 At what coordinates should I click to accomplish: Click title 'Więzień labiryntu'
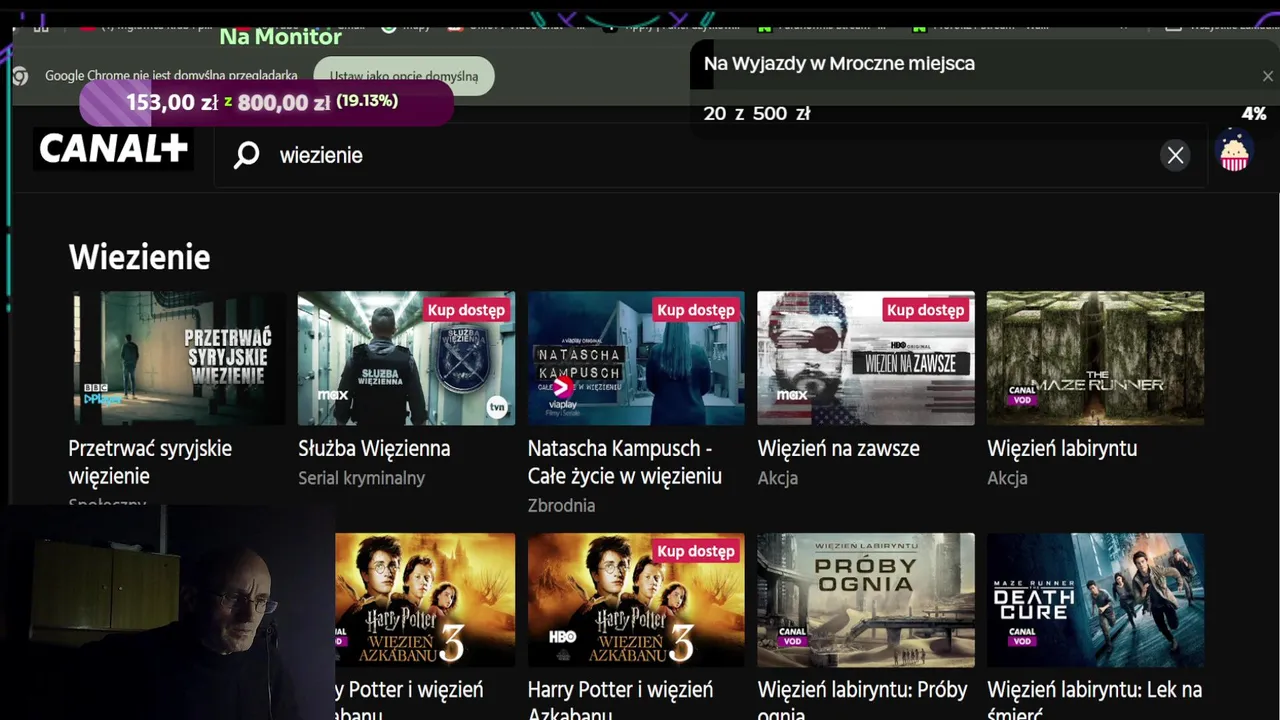pos(1062,449)
